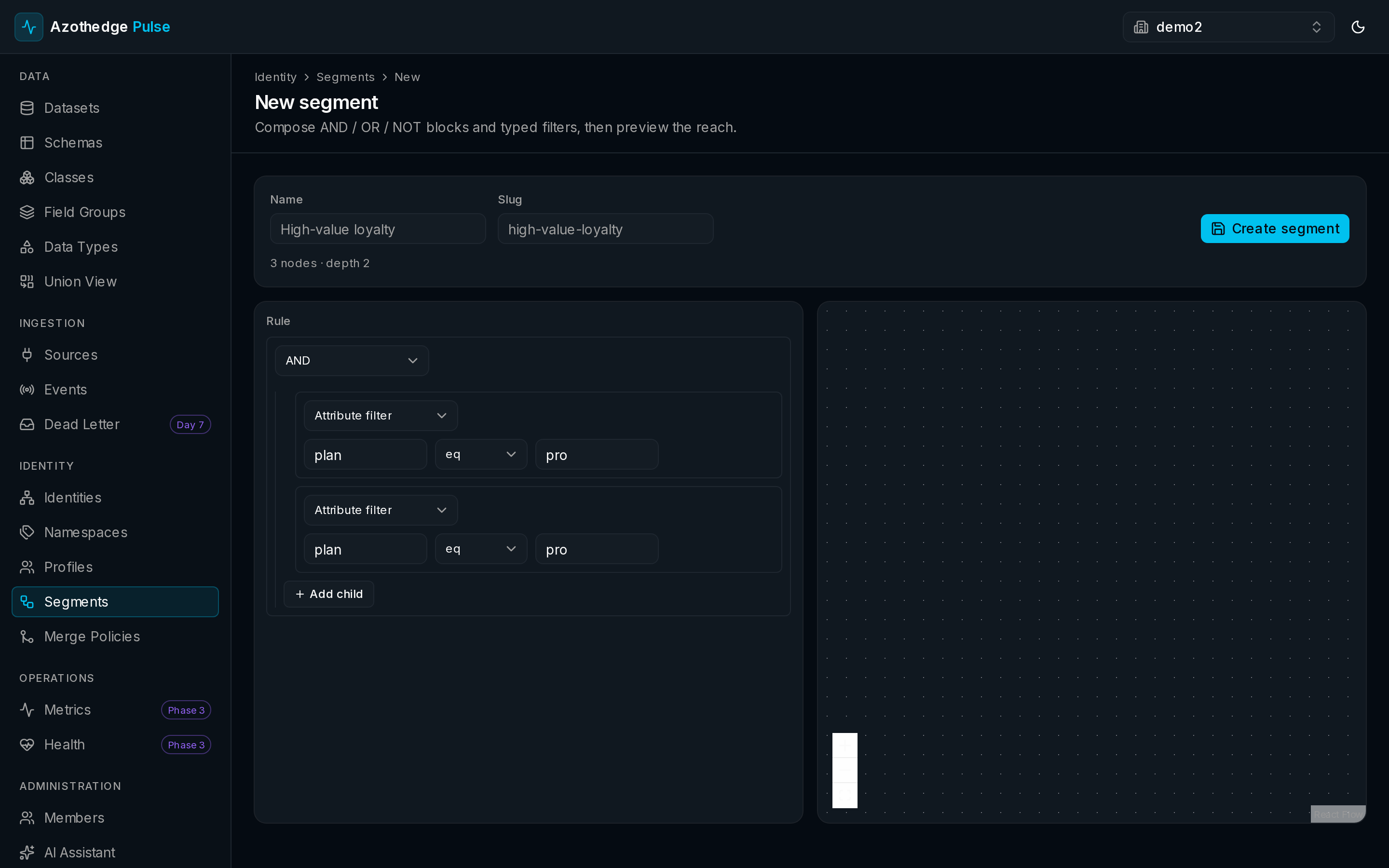Click the second filter's plan field
Viewport: 1389px width, 868px height.
click(366, 549)
